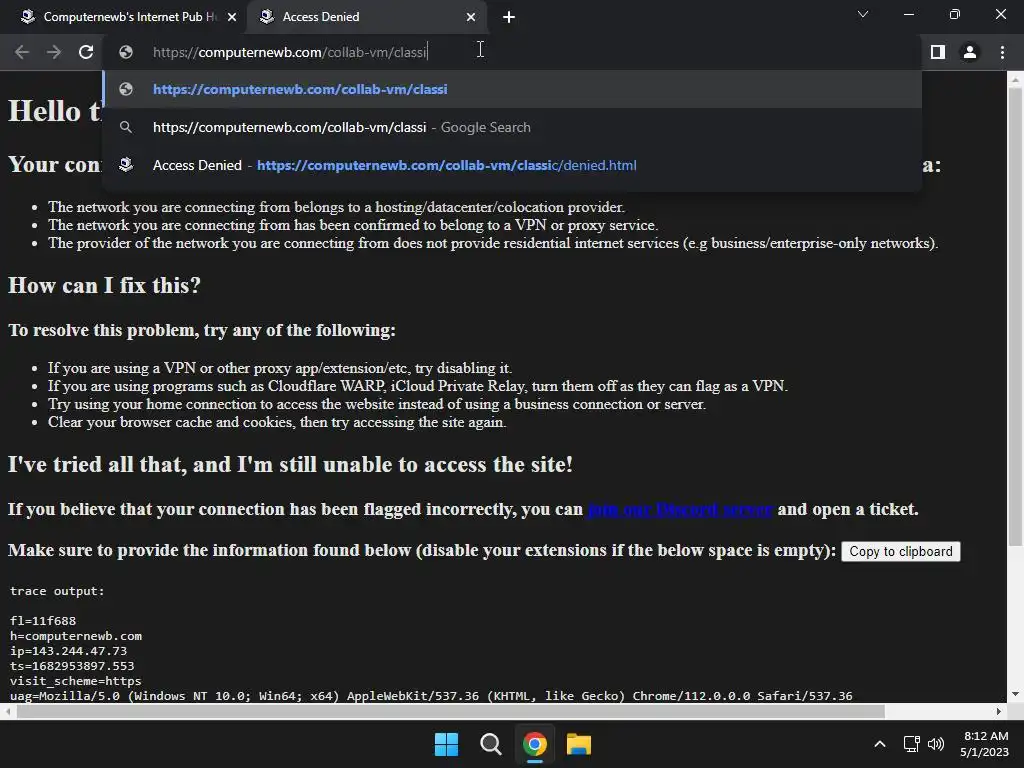Click the magnifier icon in Google Search suggestion

[x=126, y=127]
